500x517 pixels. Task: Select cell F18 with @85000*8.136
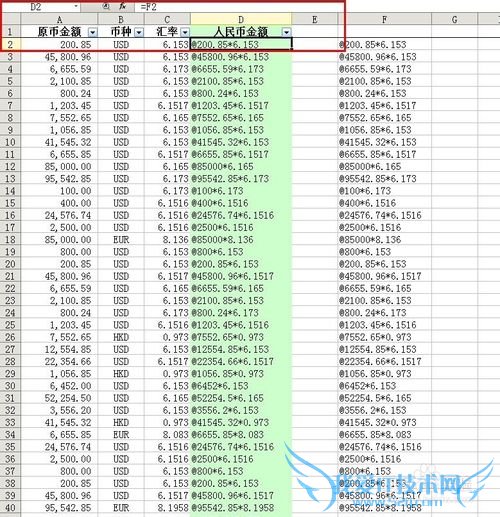[x=384, y=239]
